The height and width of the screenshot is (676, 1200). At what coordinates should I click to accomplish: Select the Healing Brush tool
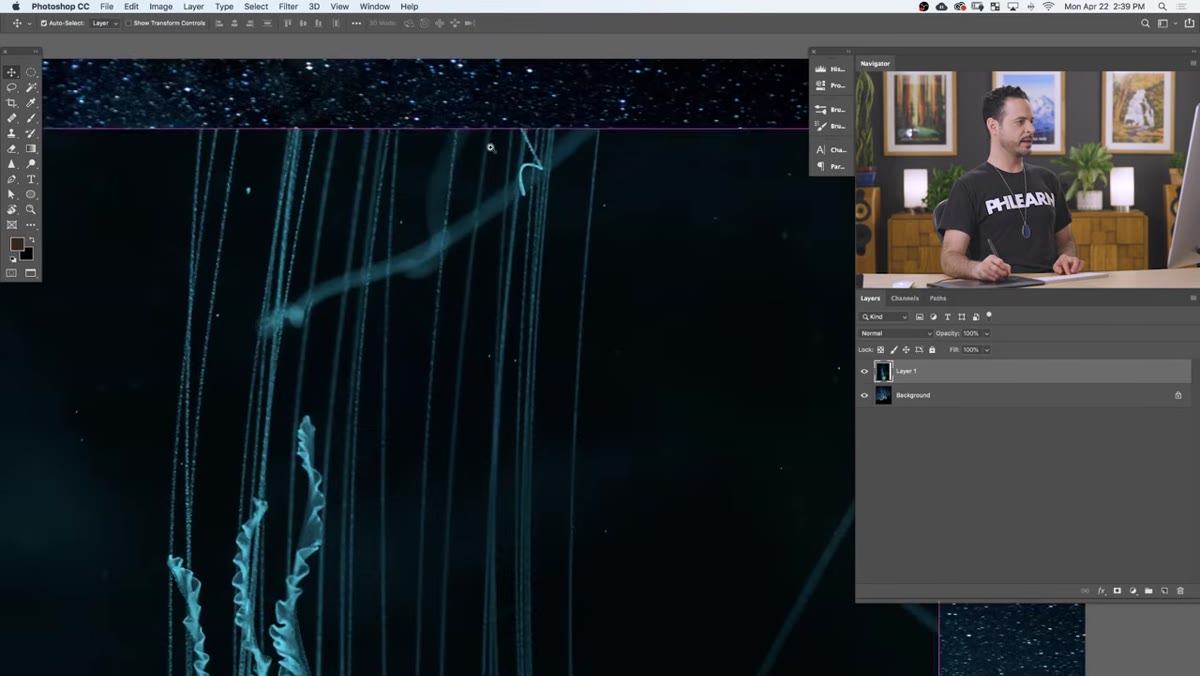pyautogui.click(x=12, y=118)
